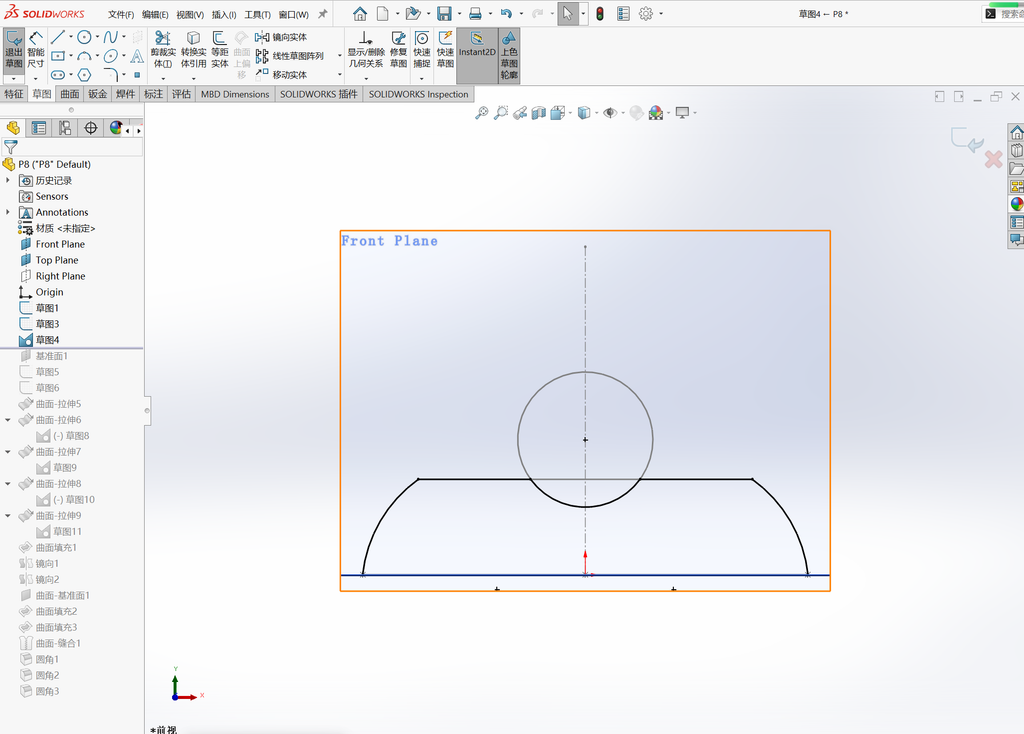Open the Repair Sketch (修复草图) tool
1024x734 pixels.
[x=398, y=50]
